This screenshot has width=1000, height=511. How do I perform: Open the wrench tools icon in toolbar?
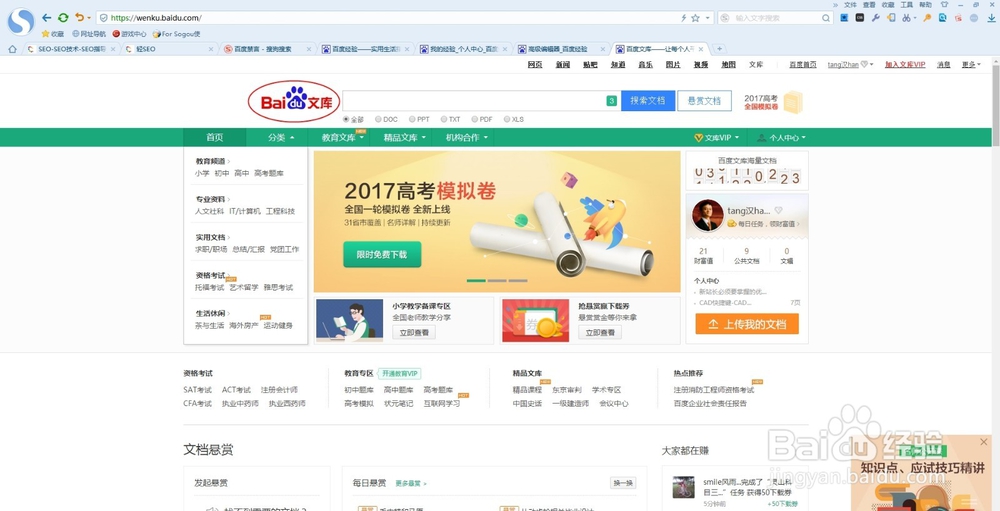pyautogui.click(x=876, y=18)
